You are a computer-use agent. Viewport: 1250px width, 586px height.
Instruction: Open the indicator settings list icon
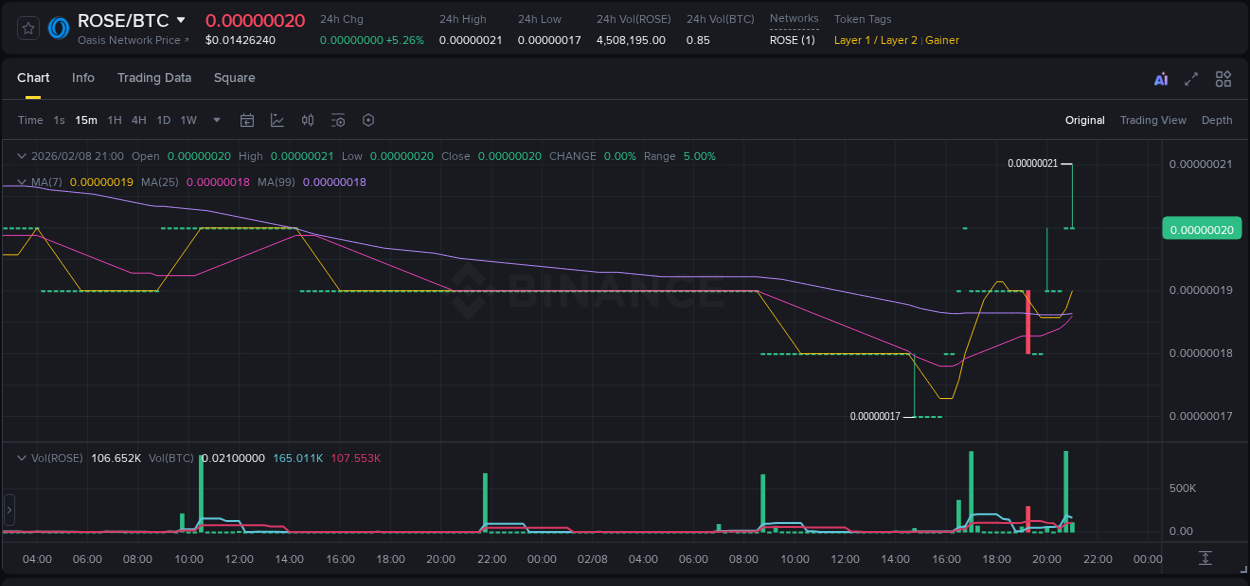click(338, 120)
